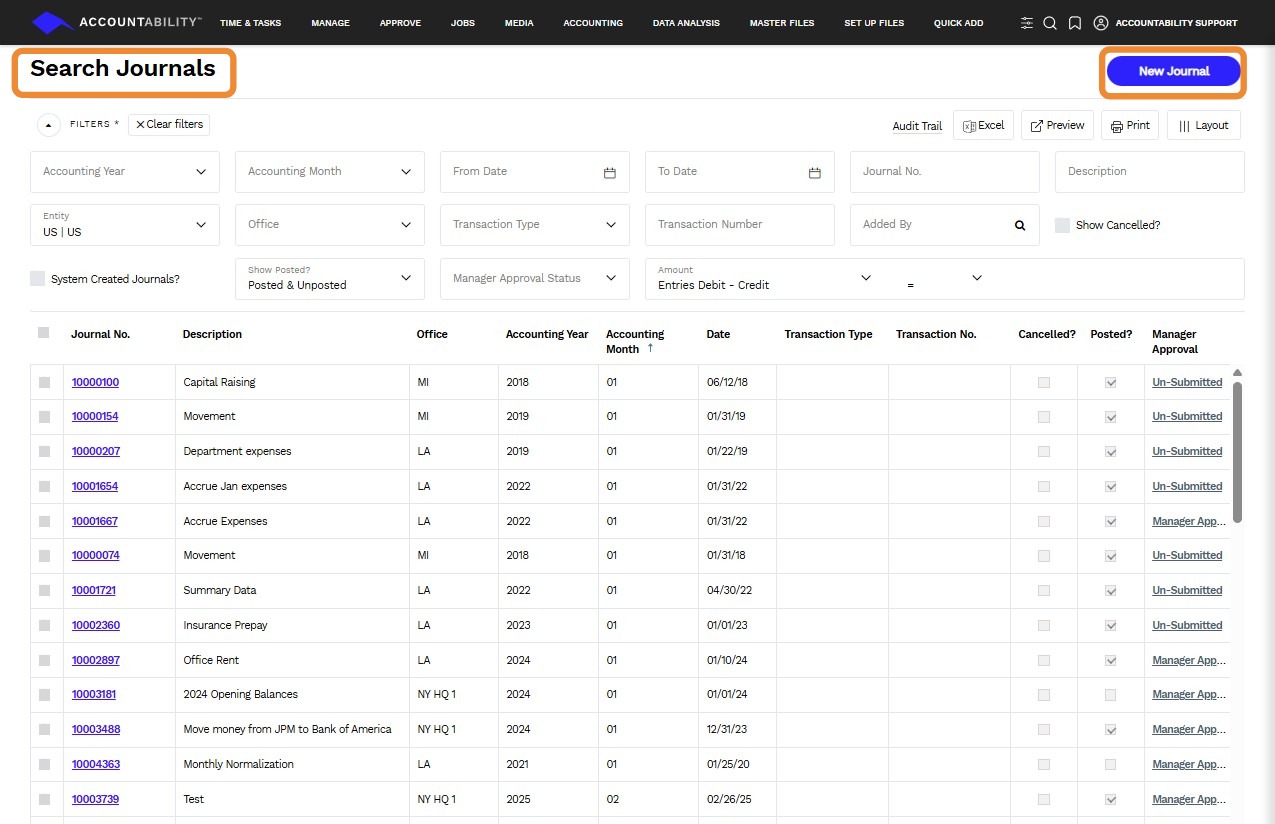The height and width of the screenshot is (824, 1275).
Task: Open the Layout options
Action: (1204, 125)
